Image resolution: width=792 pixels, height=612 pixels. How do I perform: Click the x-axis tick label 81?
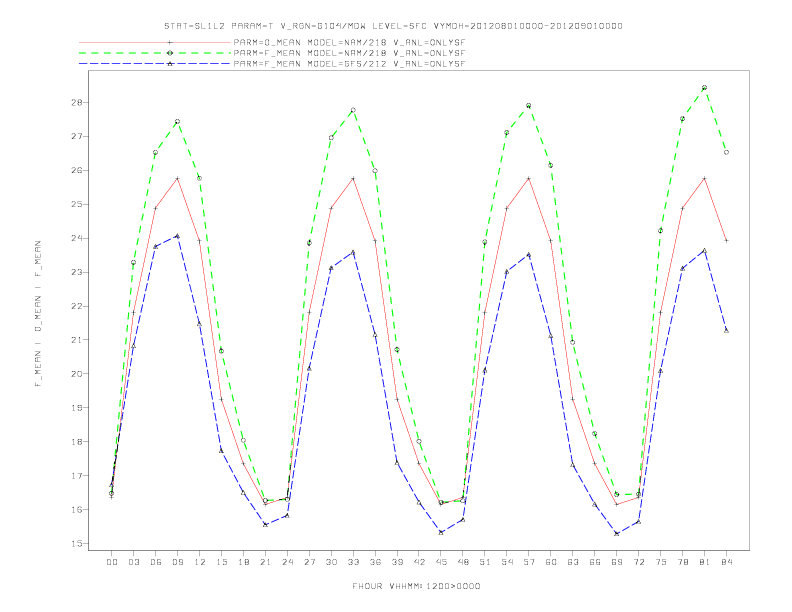click(x=705, y=562)
